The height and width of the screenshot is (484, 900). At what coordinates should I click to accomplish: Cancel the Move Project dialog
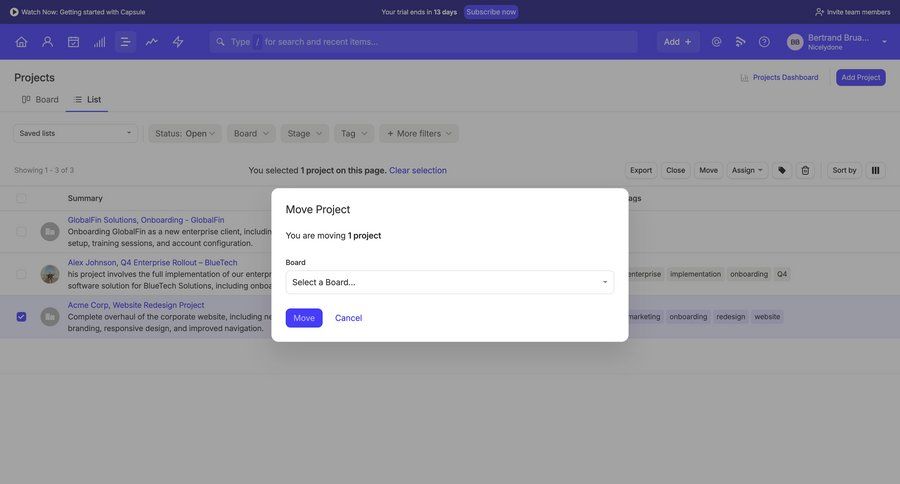point(348,318)
